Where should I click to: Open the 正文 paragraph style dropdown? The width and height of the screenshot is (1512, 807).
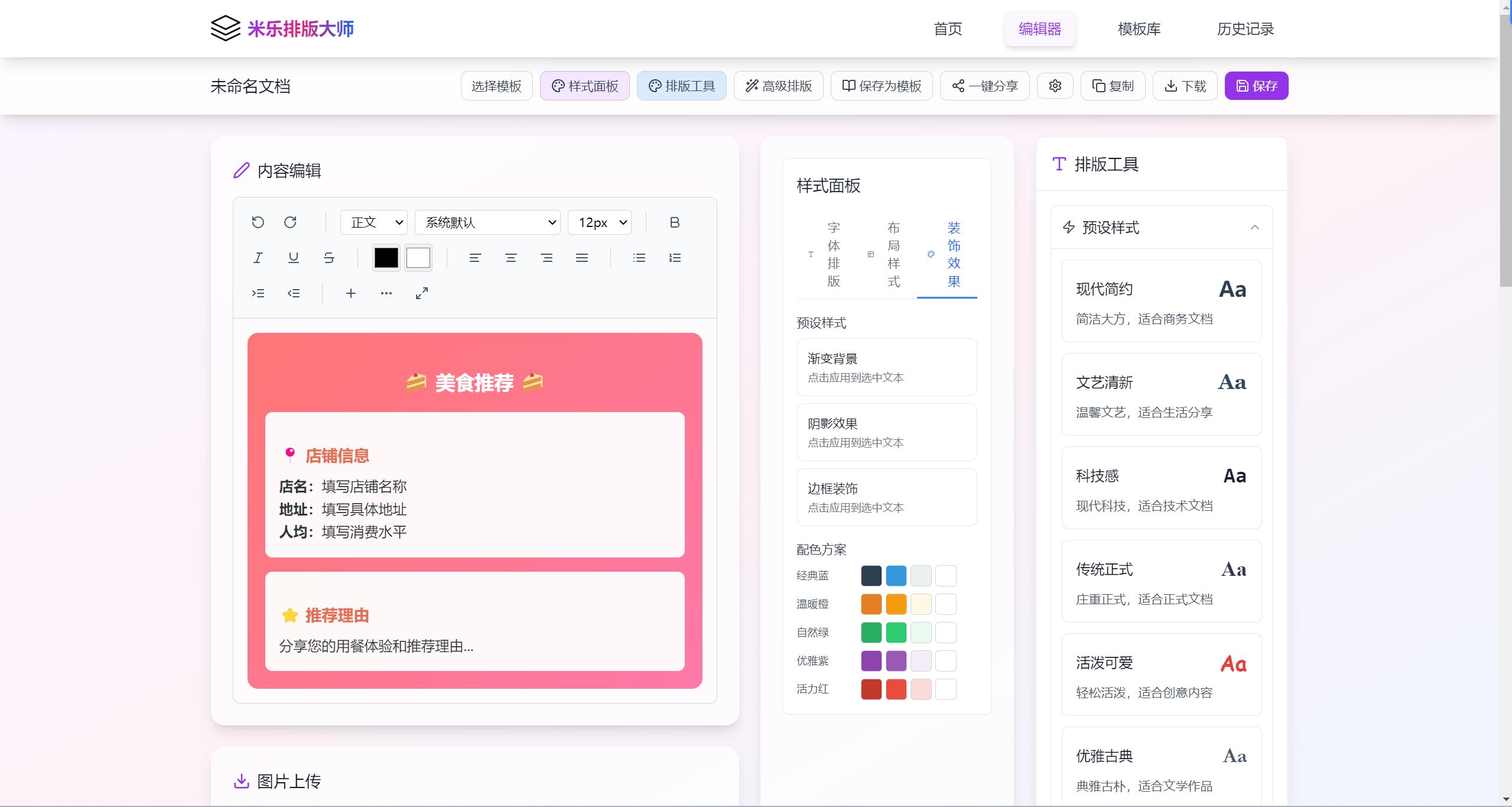[374, 222]
